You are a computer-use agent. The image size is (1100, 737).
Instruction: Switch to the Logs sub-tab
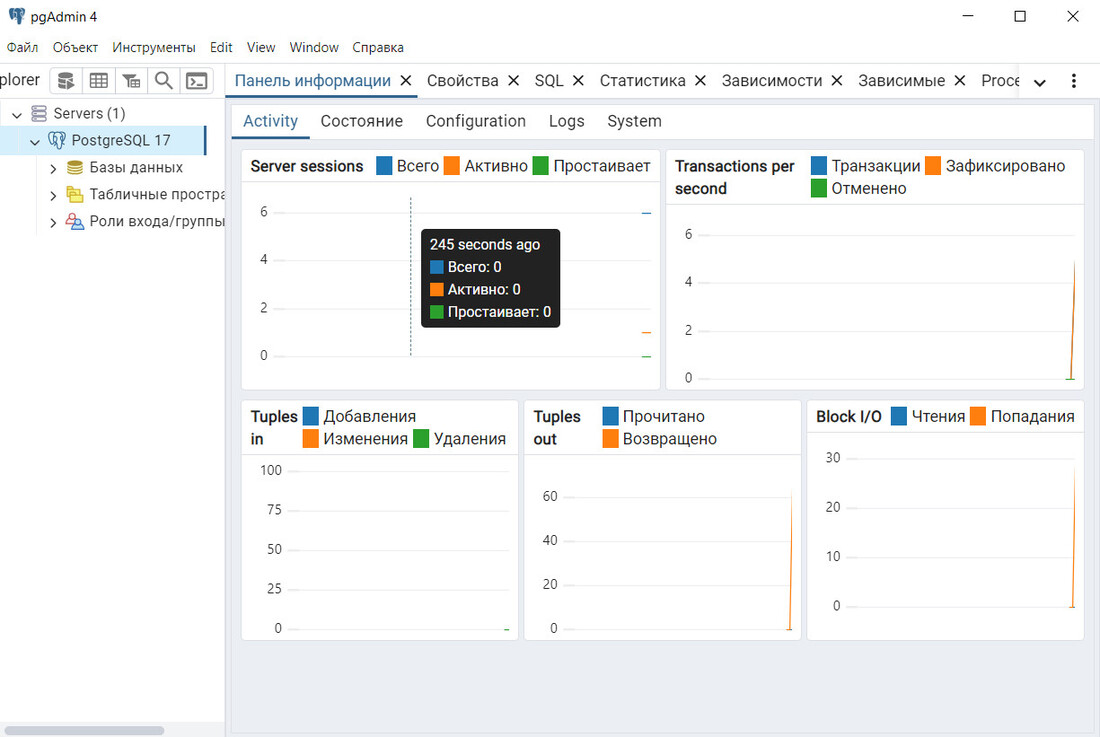pos(566,121)
